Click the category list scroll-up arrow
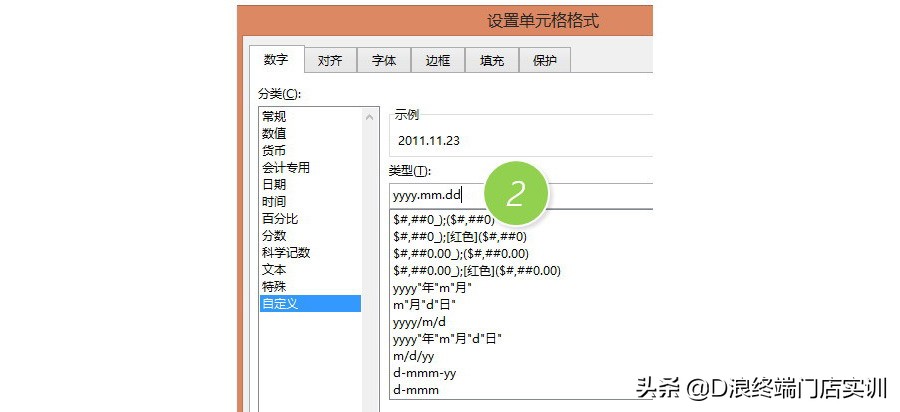This screenshot has height=412, width=900. pos(370,117)
